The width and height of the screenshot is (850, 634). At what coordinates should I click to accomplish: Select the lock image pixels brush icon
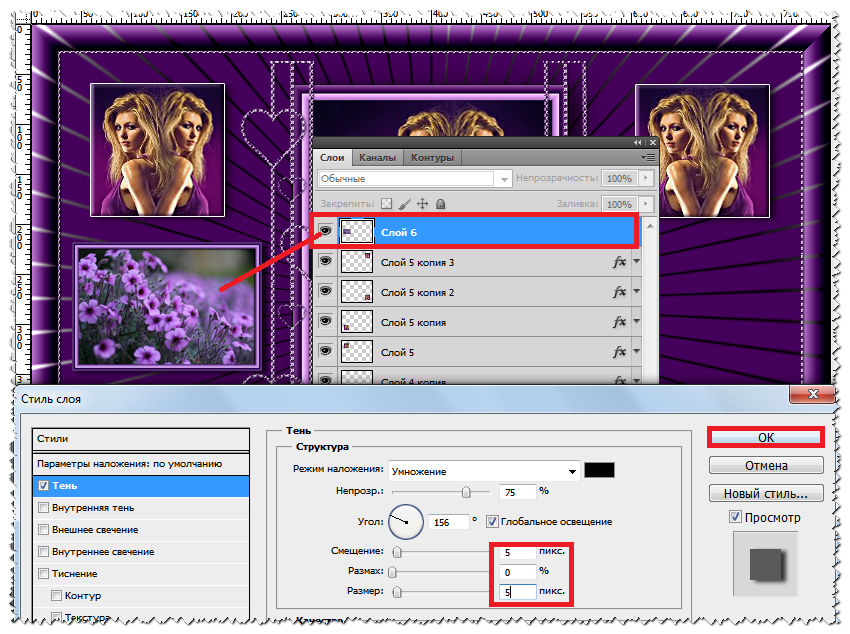tap(404, 204)
